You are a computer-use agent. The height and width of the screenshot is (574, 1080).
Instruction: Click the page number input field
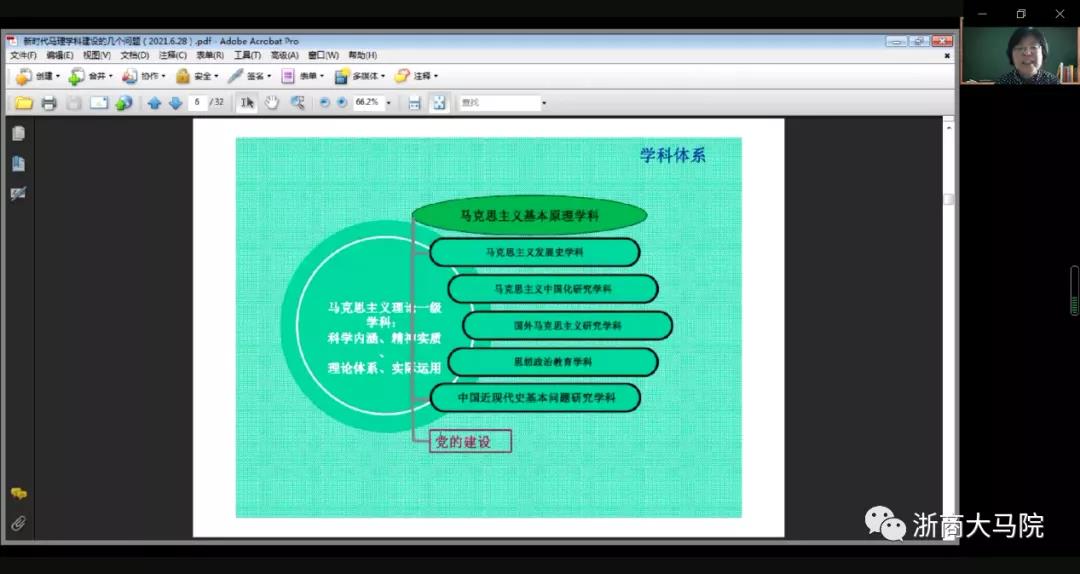tap(196, 103)
